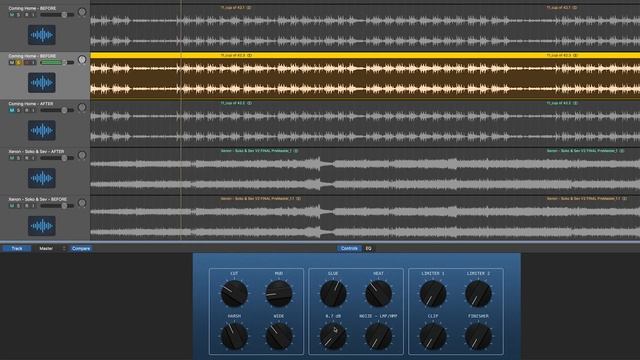Adjust the pan knob on Xenon - Soko & Sev - BEFORE
Image resolution: width=640 pixels, height=360 pixels.
tap(82, 203)
